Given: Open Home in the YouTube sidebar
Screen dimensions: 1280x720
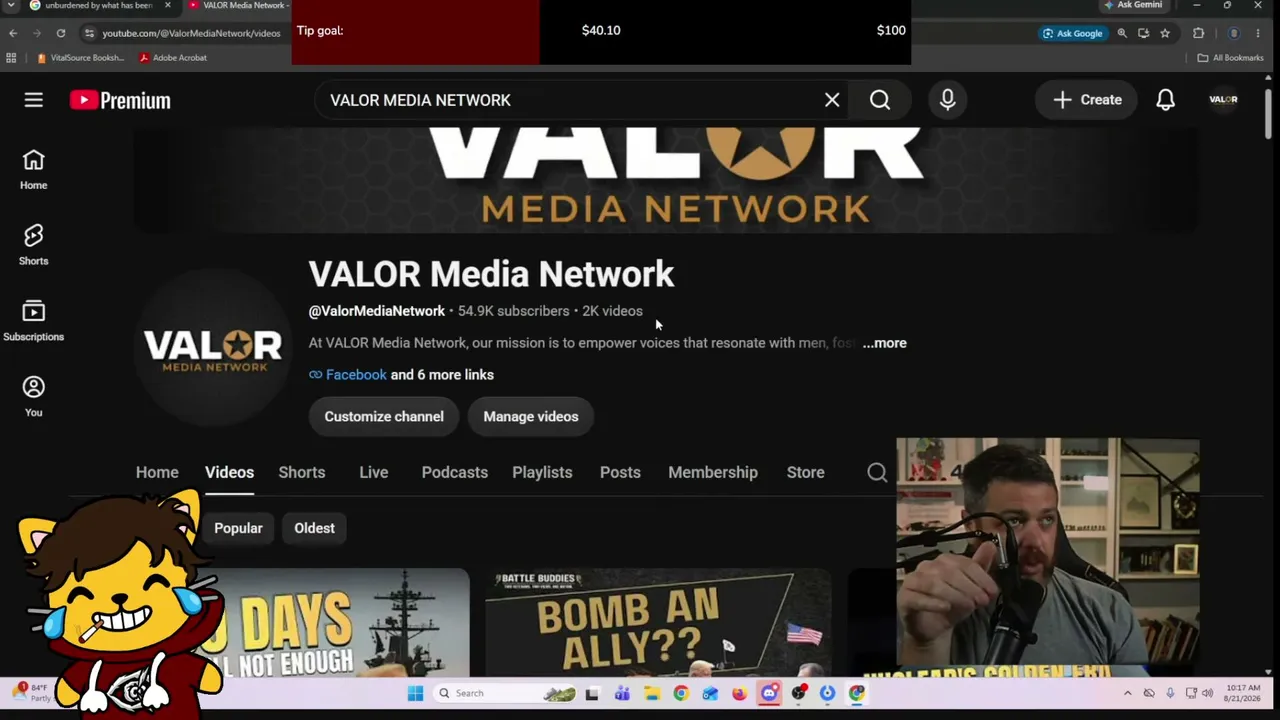Looking at the screenshot, I should click(x=33, y=169).
